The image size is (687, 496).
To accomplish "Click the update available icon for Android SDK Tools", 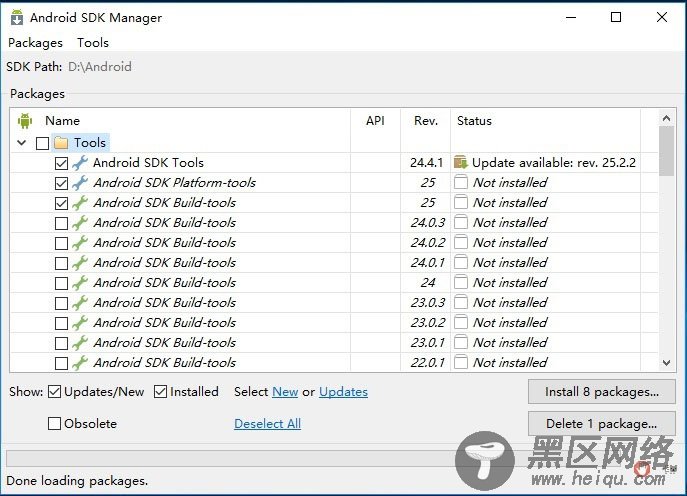I will pyautogui.click(x=461, y=163).
